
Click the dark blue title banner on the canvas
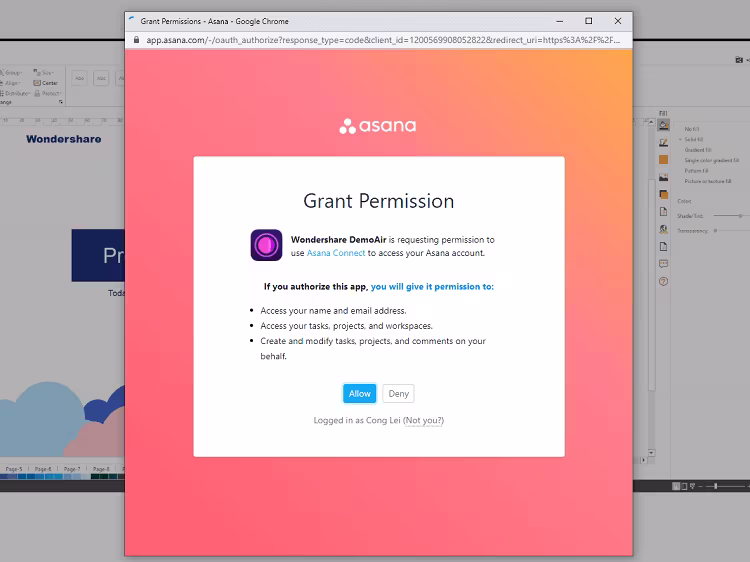tap(98, 255)
